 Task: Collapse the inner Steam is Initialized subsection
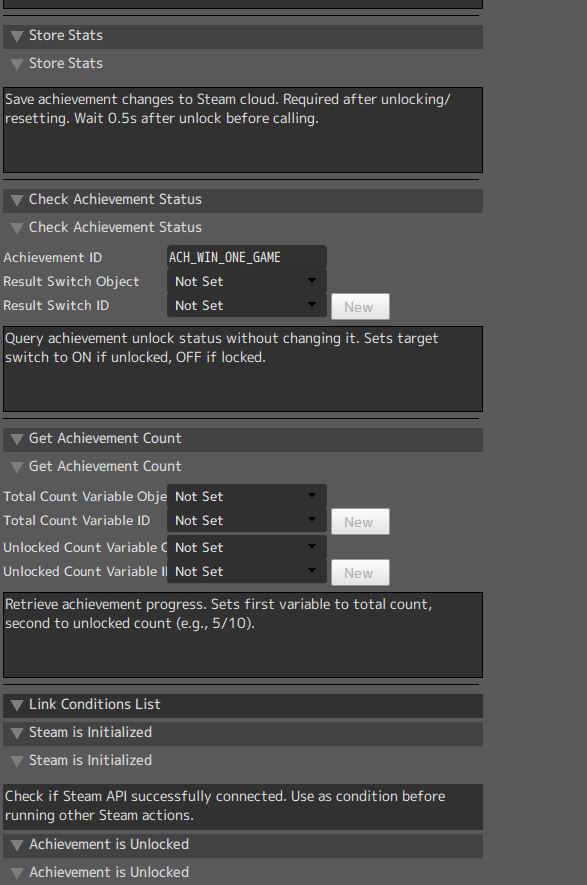17,761
